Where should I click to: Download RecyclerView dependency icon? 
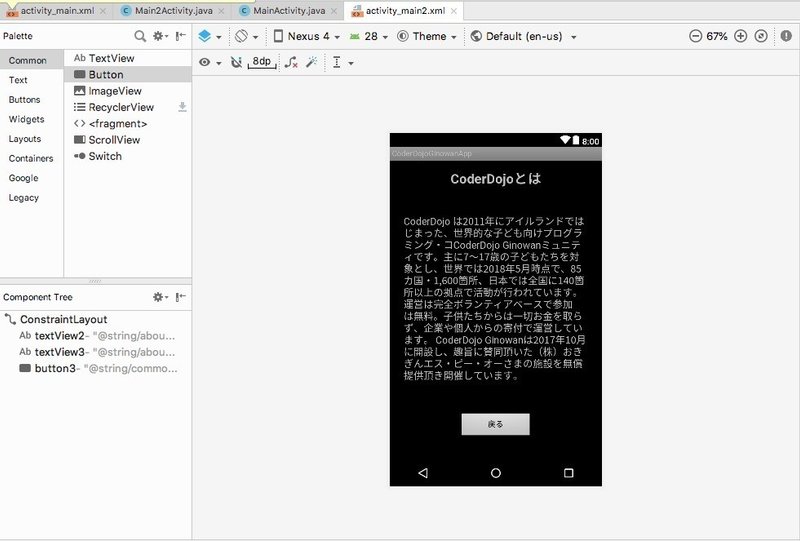(182, 107)
